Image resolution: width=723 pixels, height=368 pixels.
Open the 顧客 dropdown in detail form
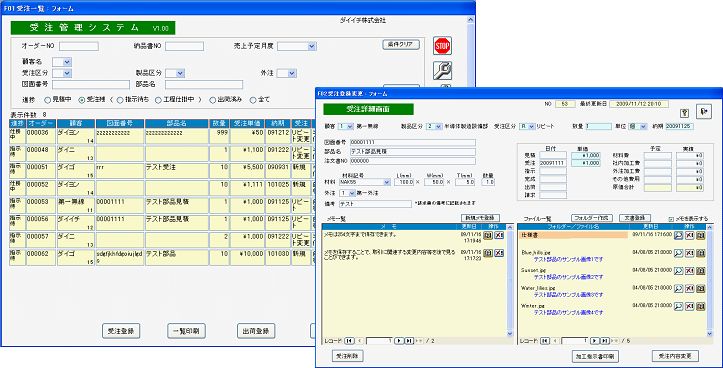pyautogui.click(x=350, y=126)
